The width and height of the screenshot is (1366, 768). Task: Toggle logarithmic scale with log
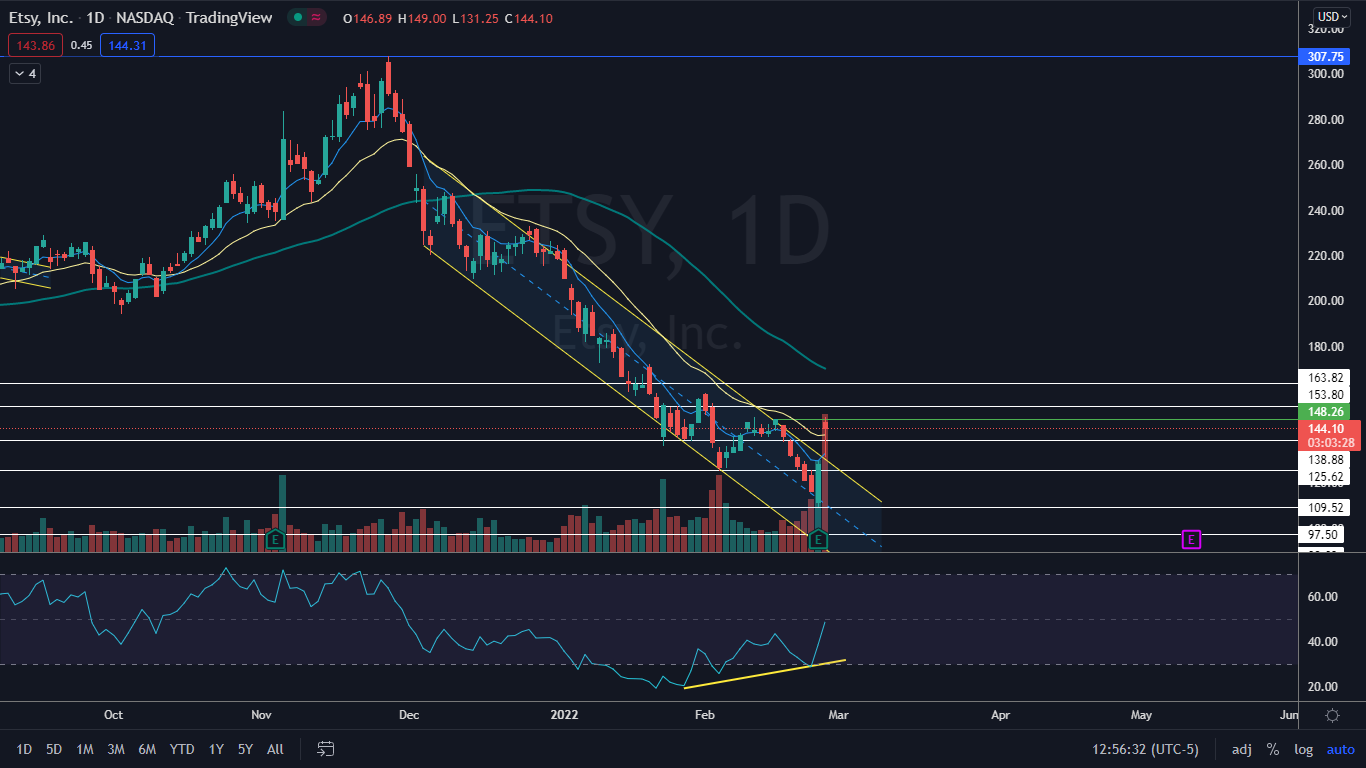[x=1303, y=749]
